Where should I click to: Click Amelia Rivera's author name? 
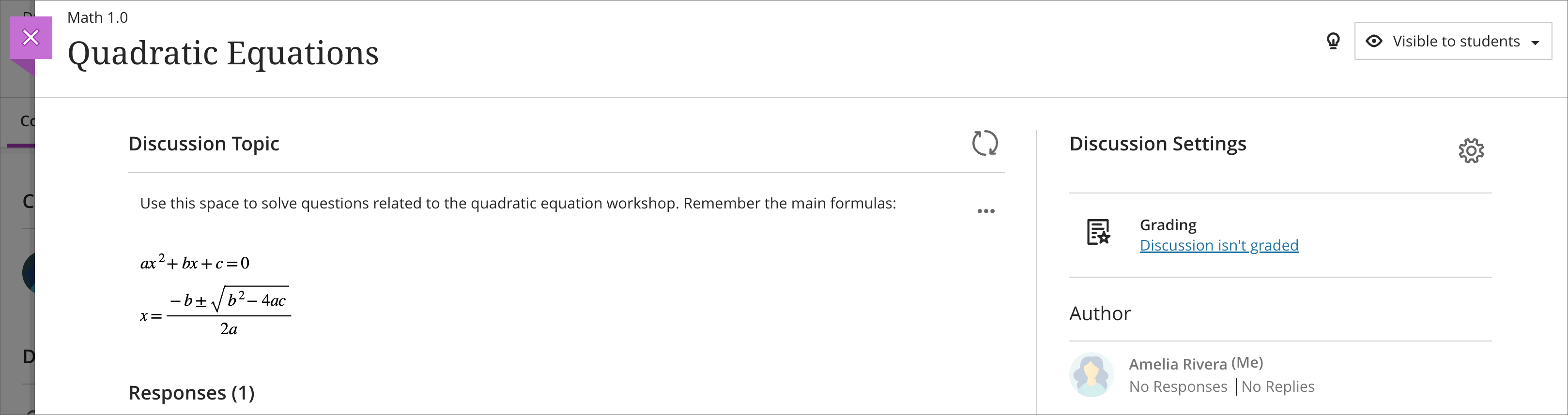click(x=1179, y=363)
